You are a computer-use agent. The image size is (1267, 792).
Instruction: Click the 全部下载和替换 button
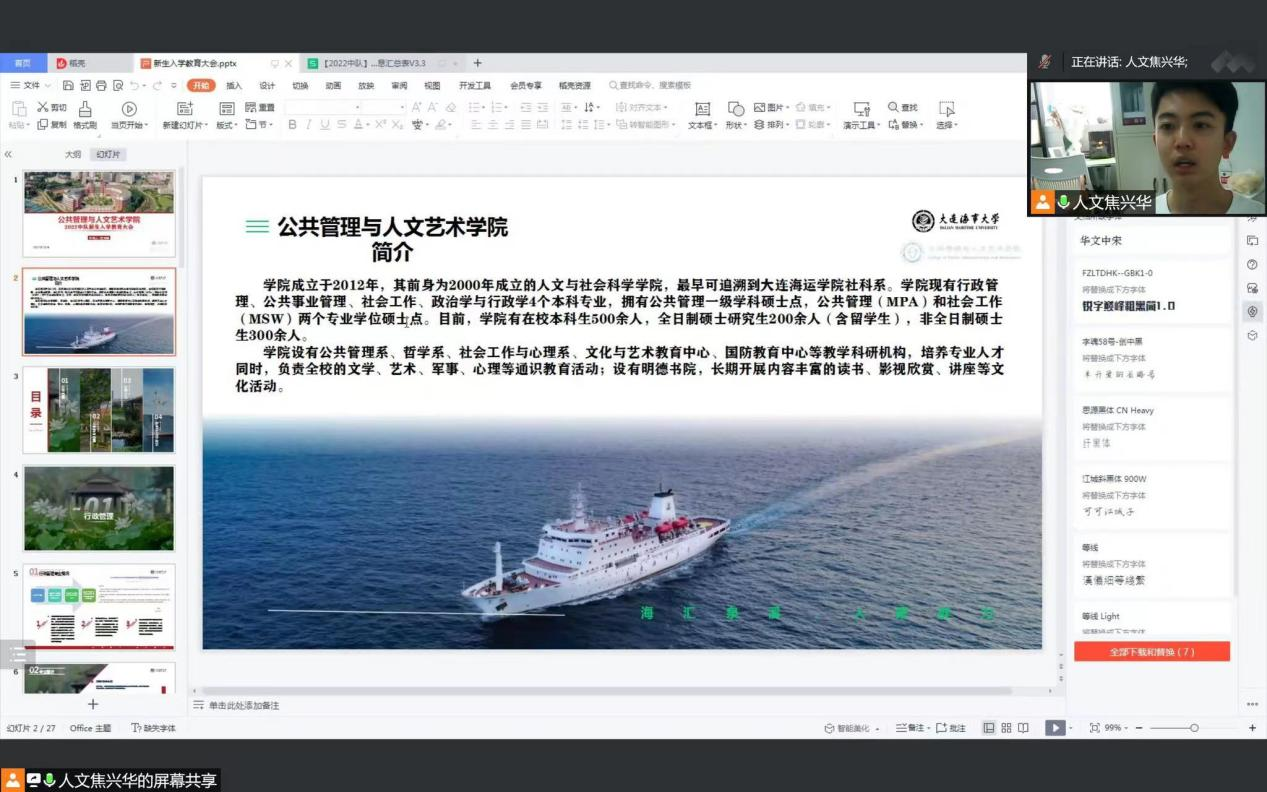pos(1151,652)
